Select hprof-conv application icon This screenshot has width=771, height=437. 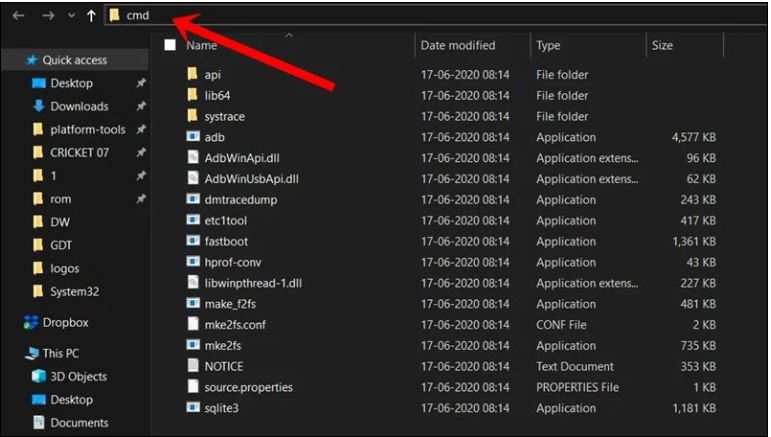[193, 262]
